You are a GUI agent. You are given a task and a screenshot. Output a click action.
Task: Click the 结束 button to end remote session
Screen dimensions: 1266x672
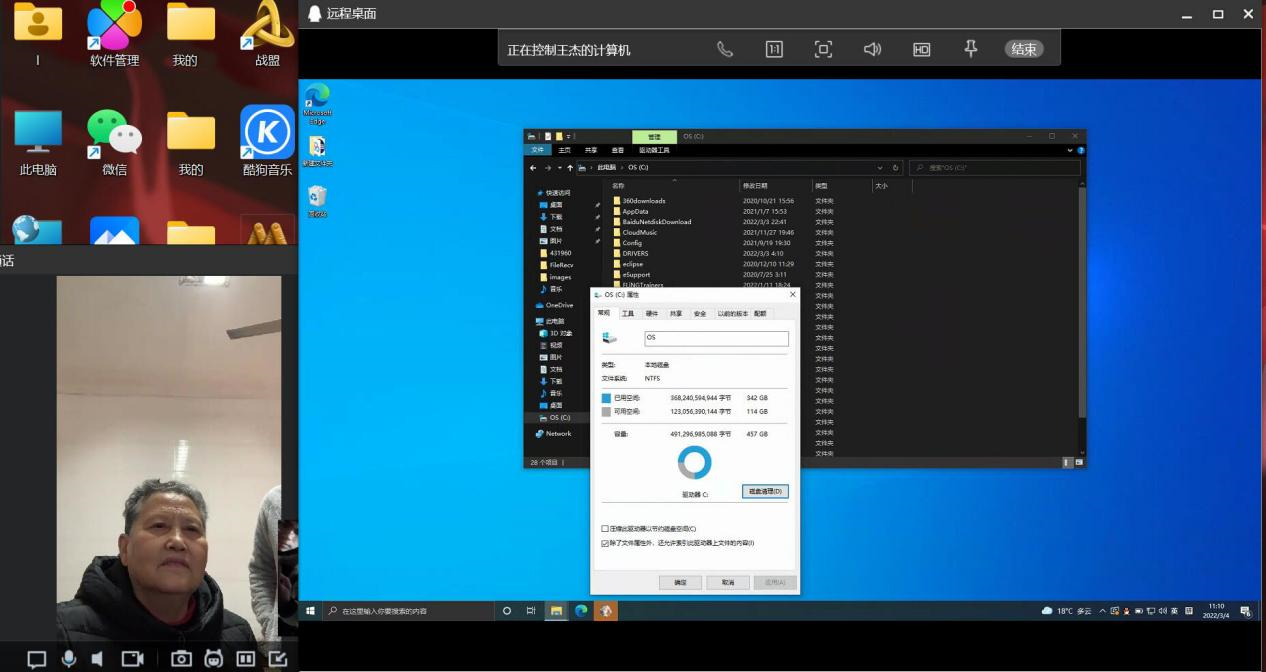click(x=1023, y=49)
